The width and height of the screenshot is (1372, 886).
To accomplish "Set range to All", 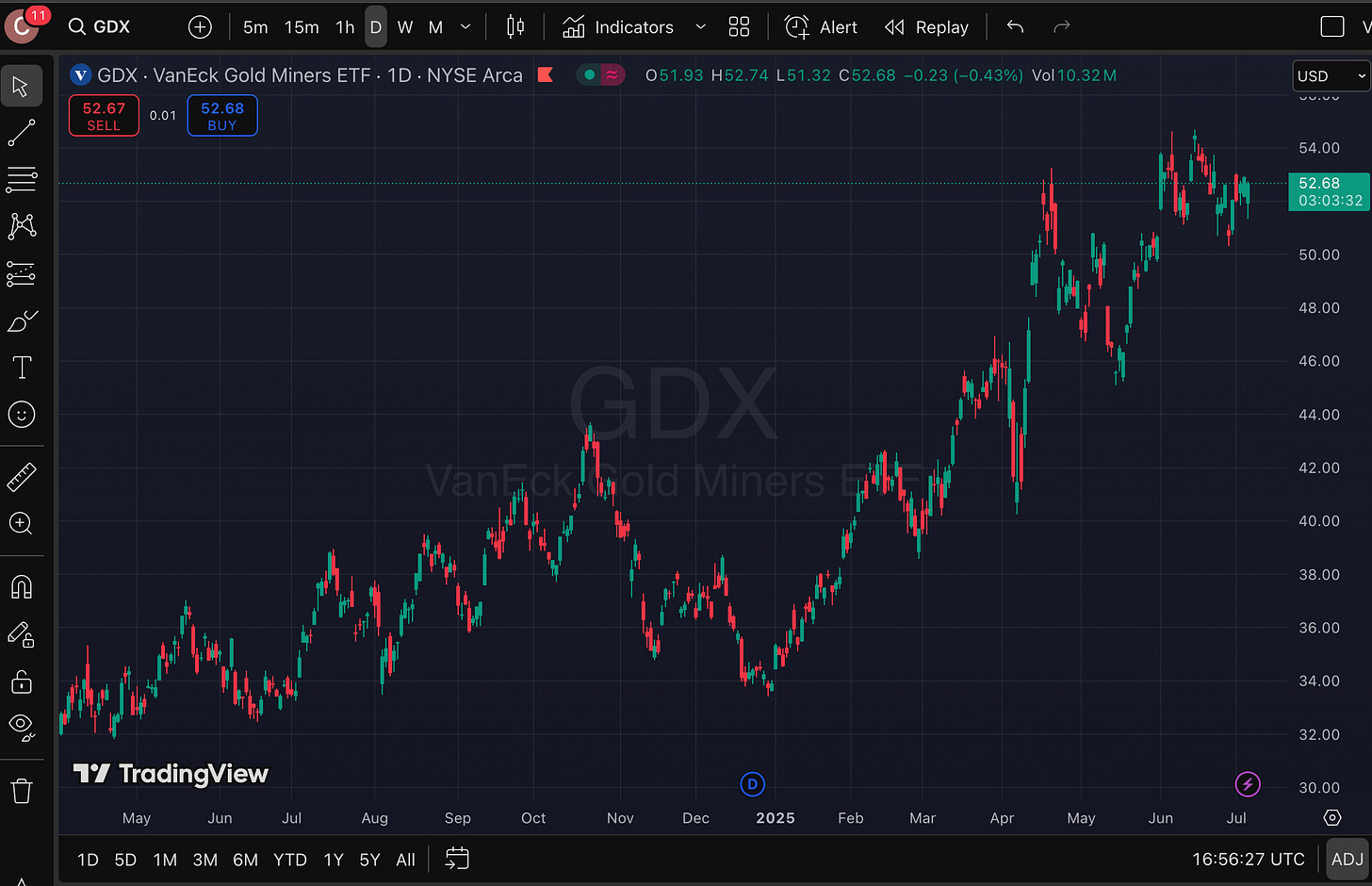I will pyautogui.click(x=406, y=860).
